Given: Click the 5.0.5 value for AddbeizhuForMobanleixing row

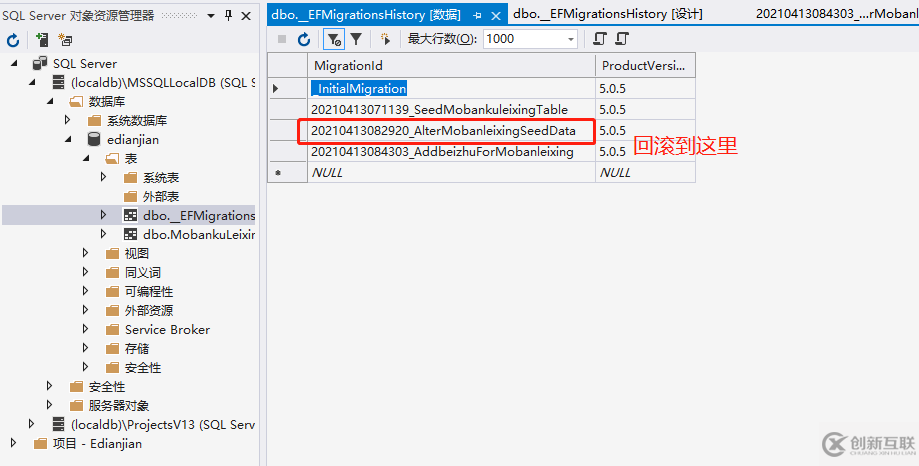Looking at the screenshot, I should pyautogui.click(x=613, y=152).
